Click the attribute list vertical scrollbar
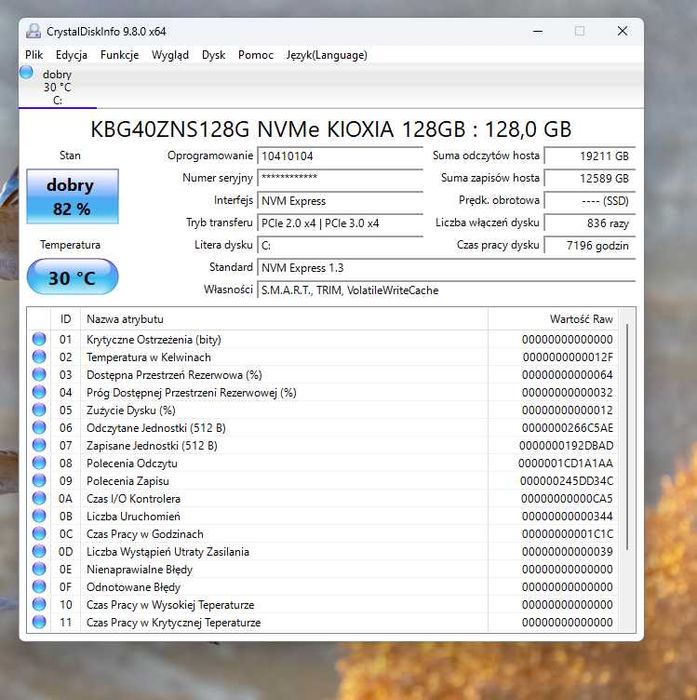 pyautogui.click(x=627, y=438)
